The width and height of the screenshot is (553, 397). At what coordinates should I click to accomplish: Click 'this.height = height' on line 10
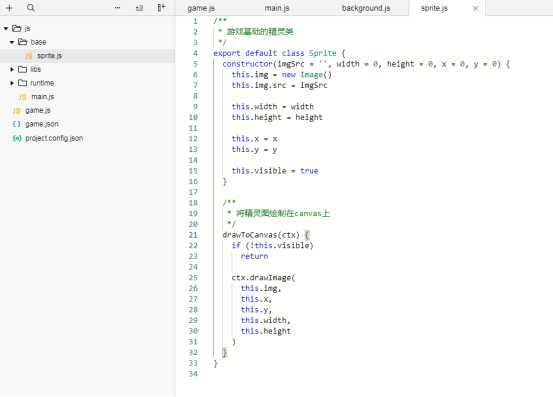(277, 117)
